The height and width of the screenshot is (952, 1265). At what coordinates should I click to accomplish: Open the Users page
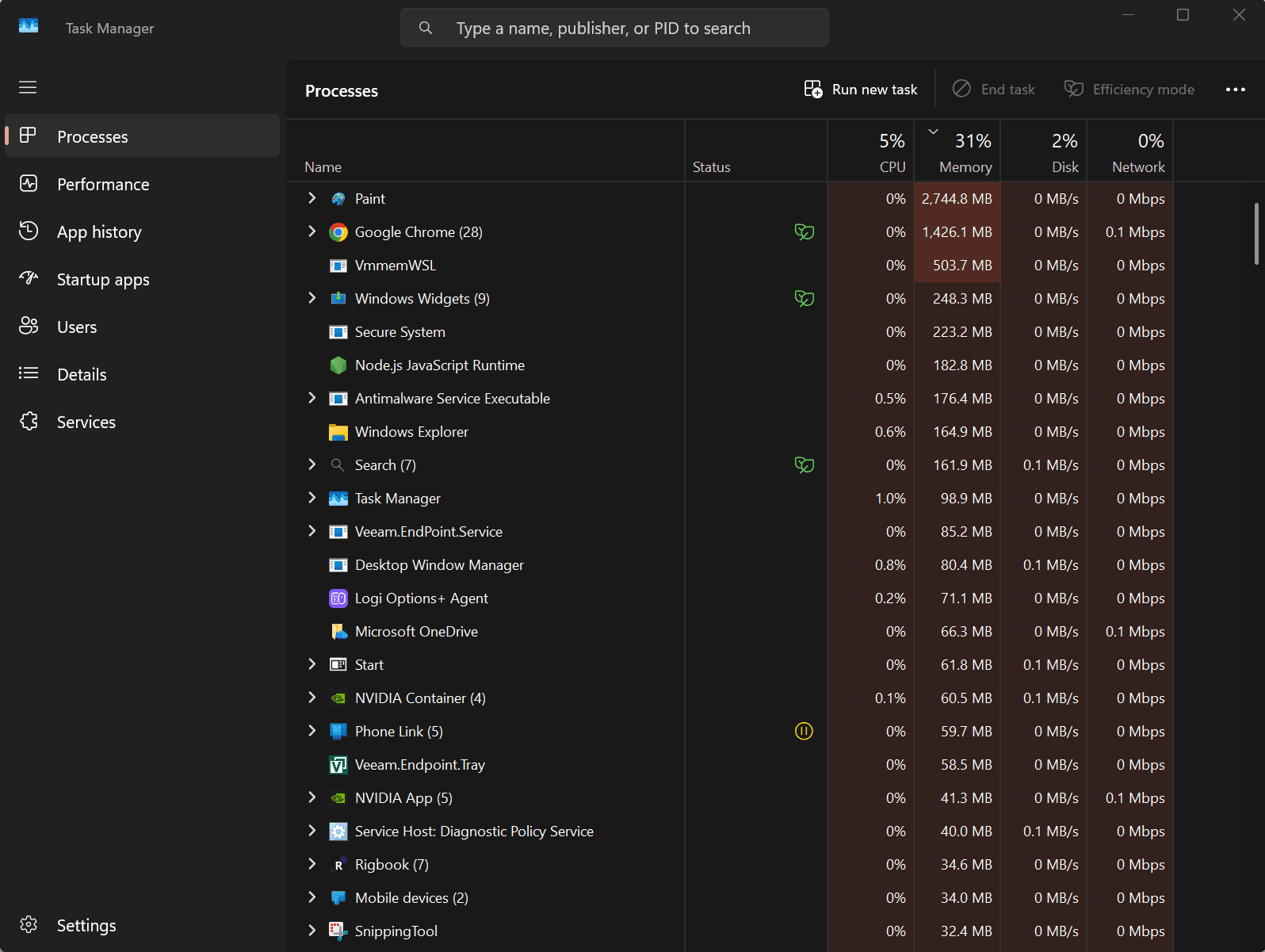click(x=143, y=327)
